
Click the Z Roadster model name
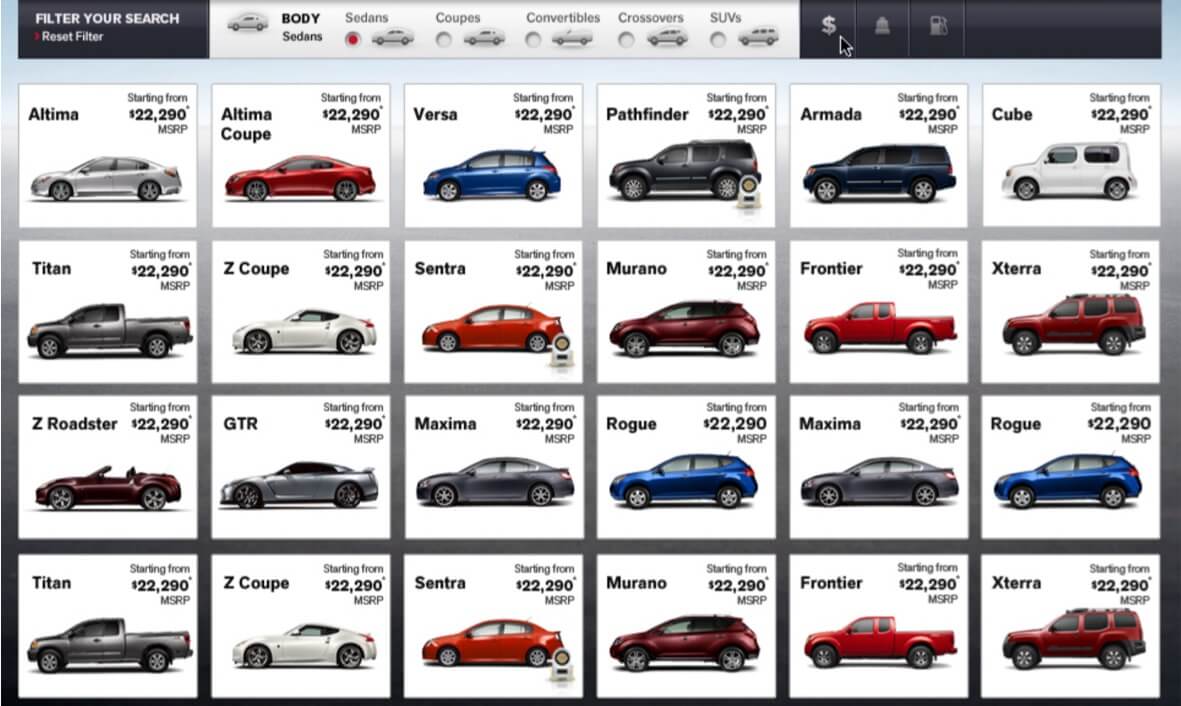click(75, 424)
